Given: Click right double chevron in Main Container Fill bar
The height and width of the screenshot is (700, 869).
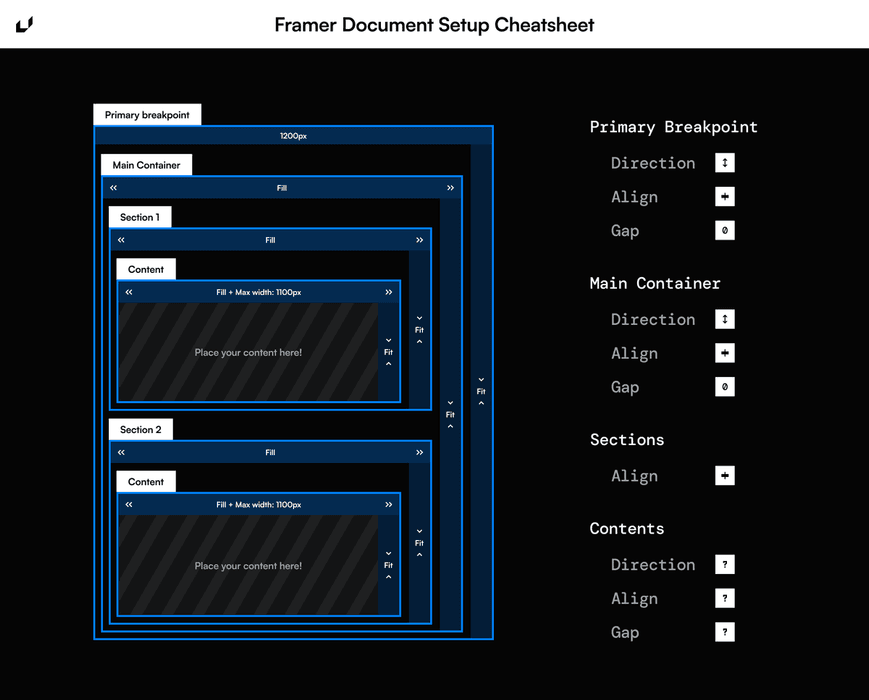Looking at the screenshot, I should tap(451, 188).
